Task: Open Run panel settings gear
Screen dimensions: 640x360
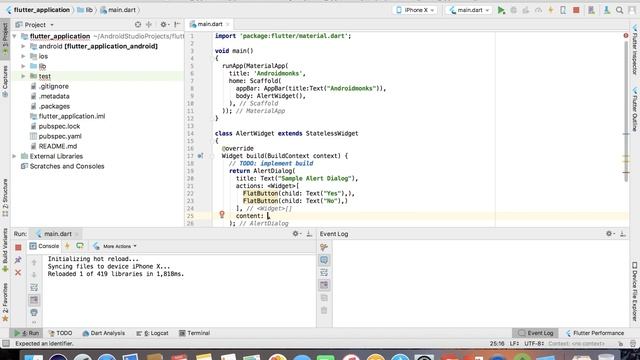Action: pos(296,234)
